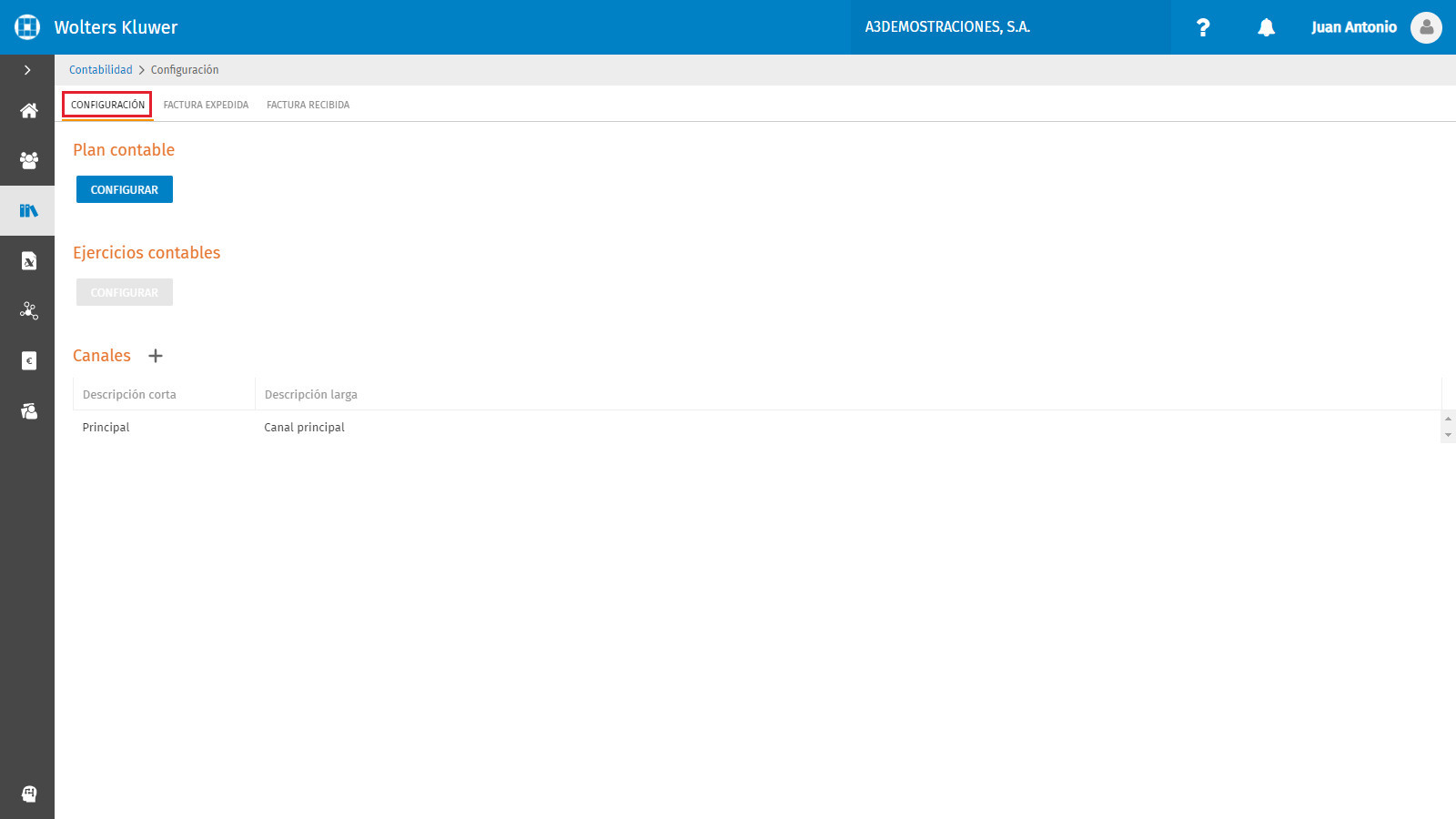Switch to the Configuración tab
This screenshot has width=1456, height=819.
tap(107, 105)
